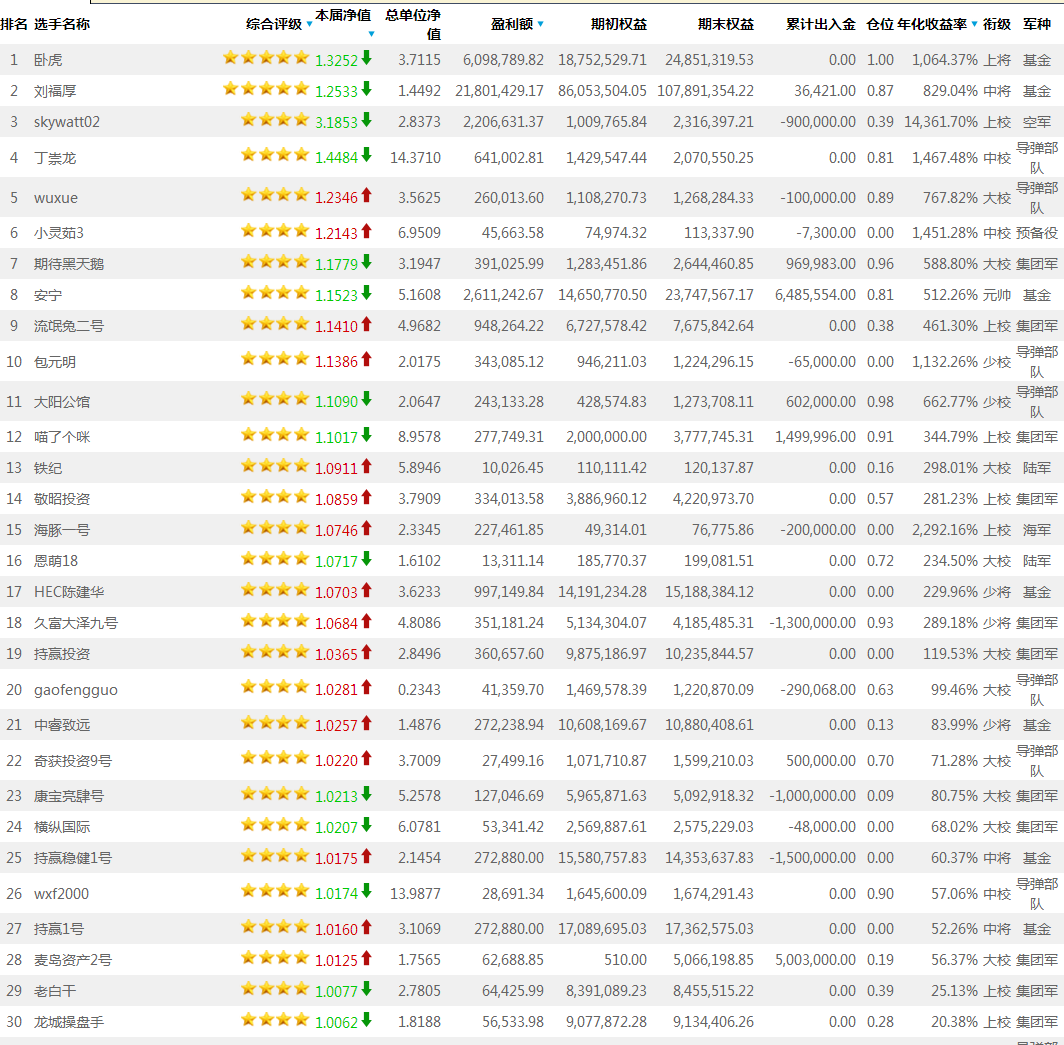Screen dimensions: 1064x1045
Task: Open player 持赢投资
Action: tap(62, 654)
